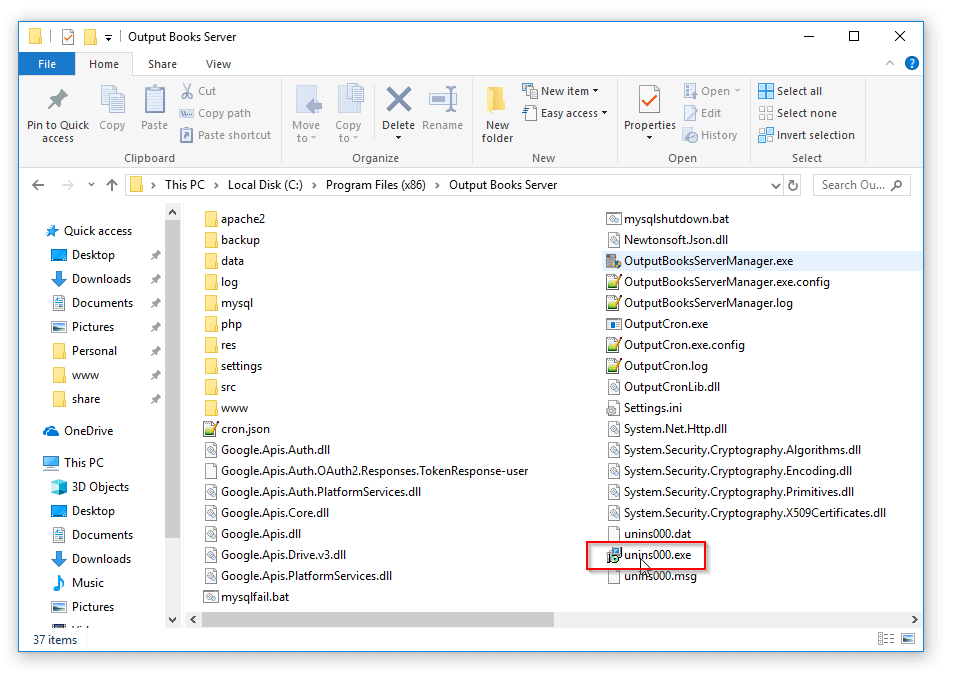
Task: Open the File menu
Action: tap(47, 64)
